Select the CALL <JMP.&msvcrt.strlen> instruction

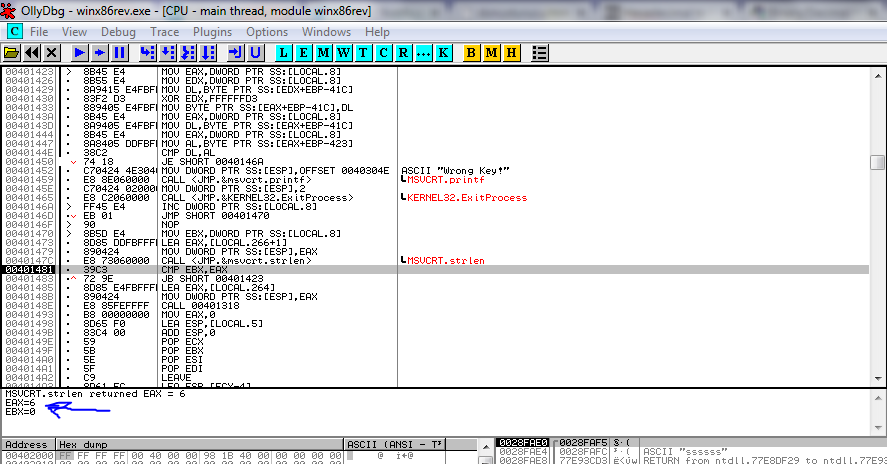point(236,261)
